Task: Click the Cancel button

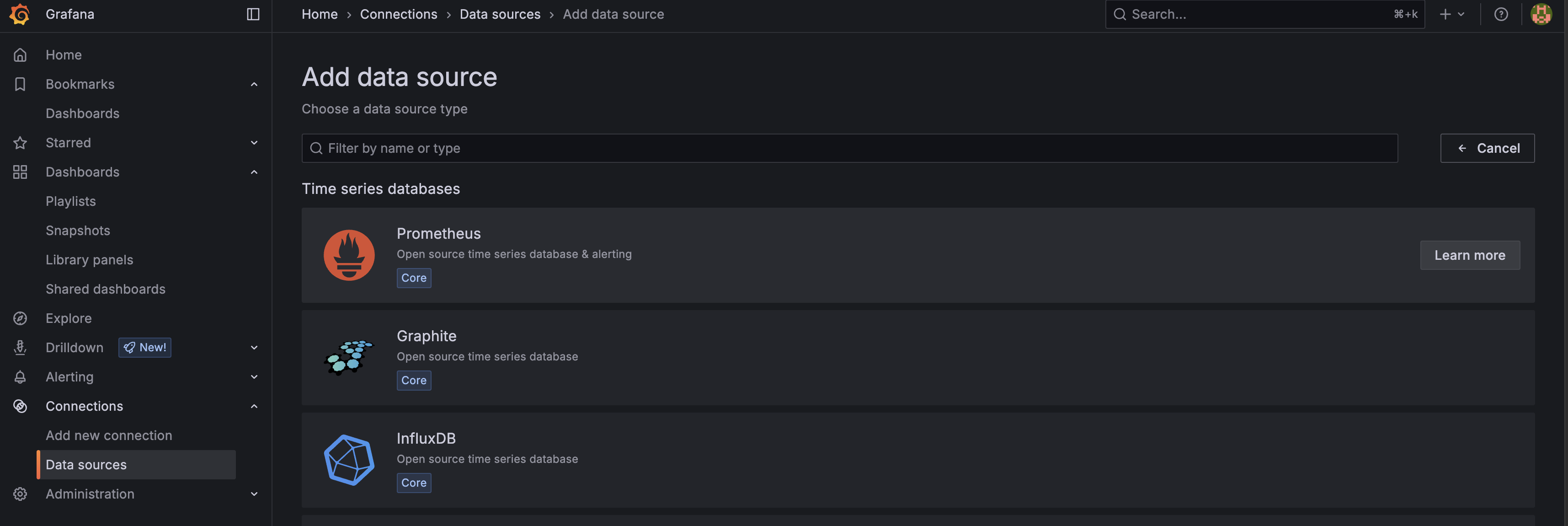Action: 1487,148
